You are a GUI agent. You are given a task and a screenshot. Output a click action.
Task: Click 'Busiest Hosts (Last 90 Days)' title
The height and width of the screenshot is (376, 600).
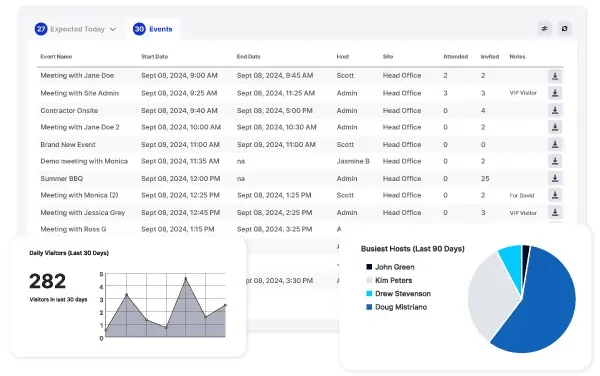[412, 249]
